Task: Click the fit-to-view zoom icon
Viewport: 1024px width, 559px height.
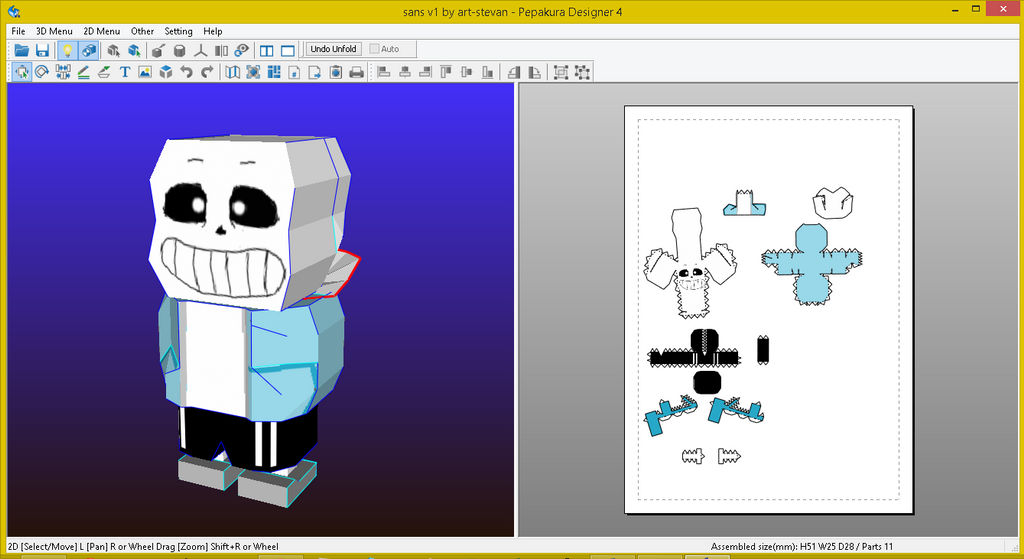Action: click(x=253, y=72)
